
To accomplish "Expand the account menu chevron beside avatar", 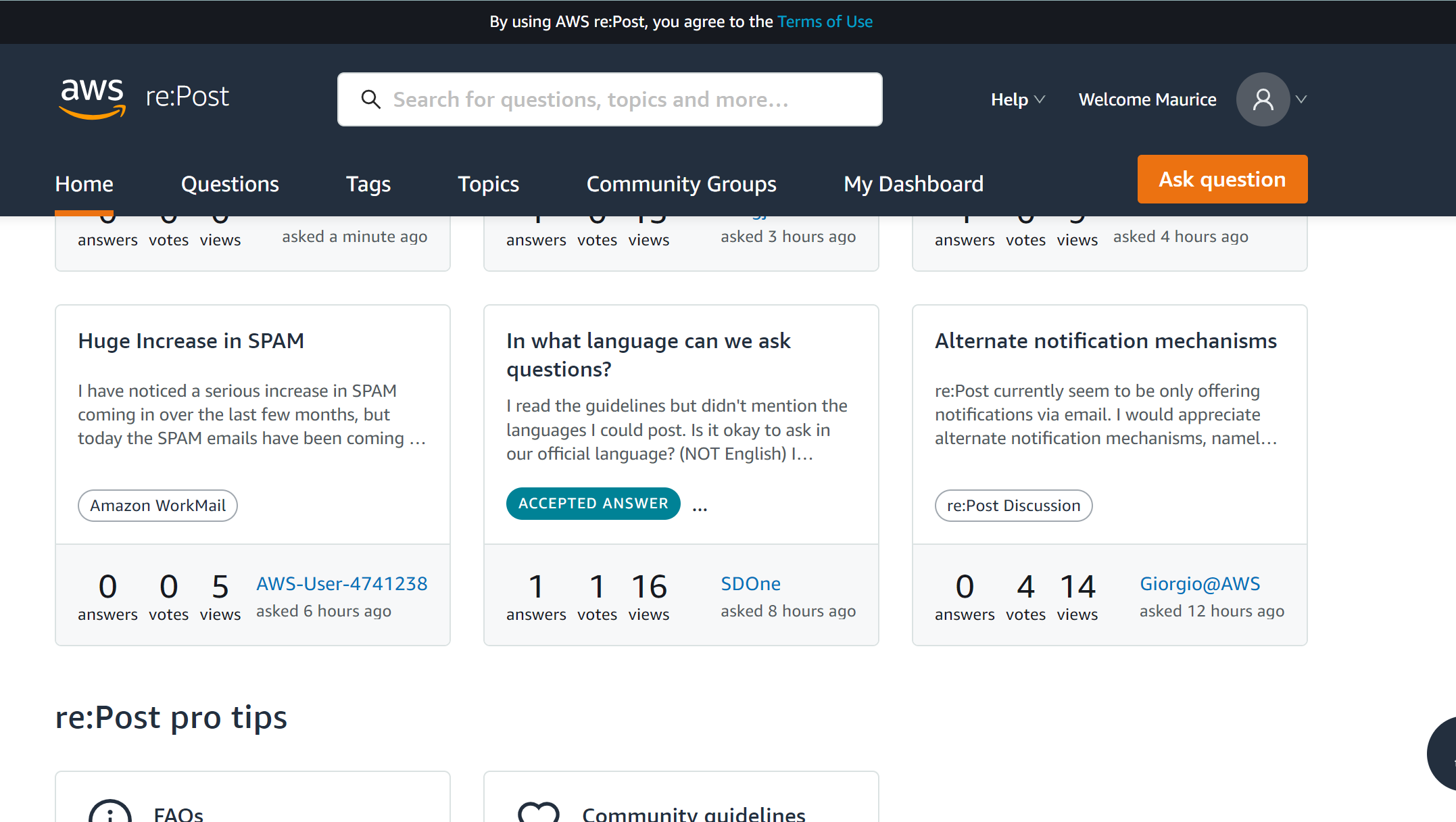I will point(1301,99).
